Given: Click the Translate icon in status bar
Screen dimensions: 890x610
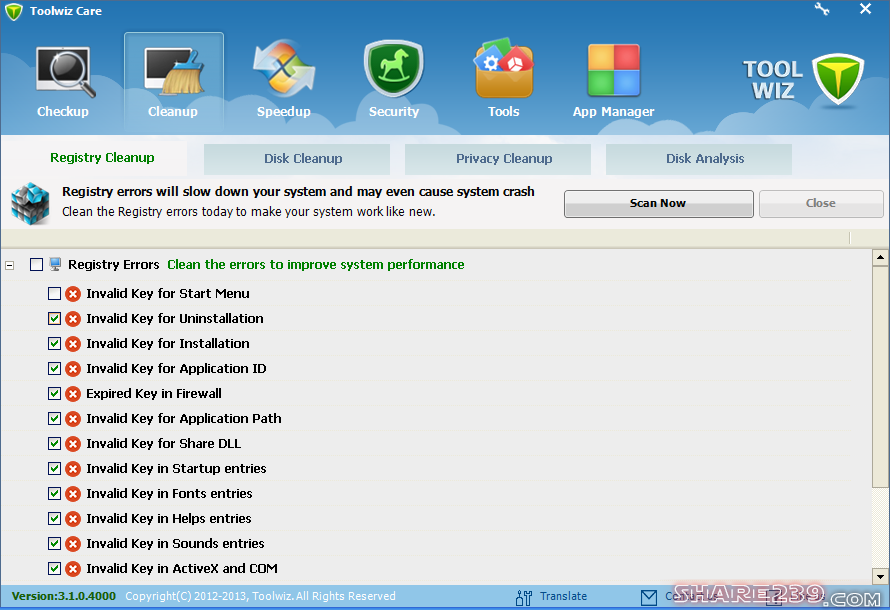Looking at the screenshot, I should pyautogui.click(x=523, y=597).
